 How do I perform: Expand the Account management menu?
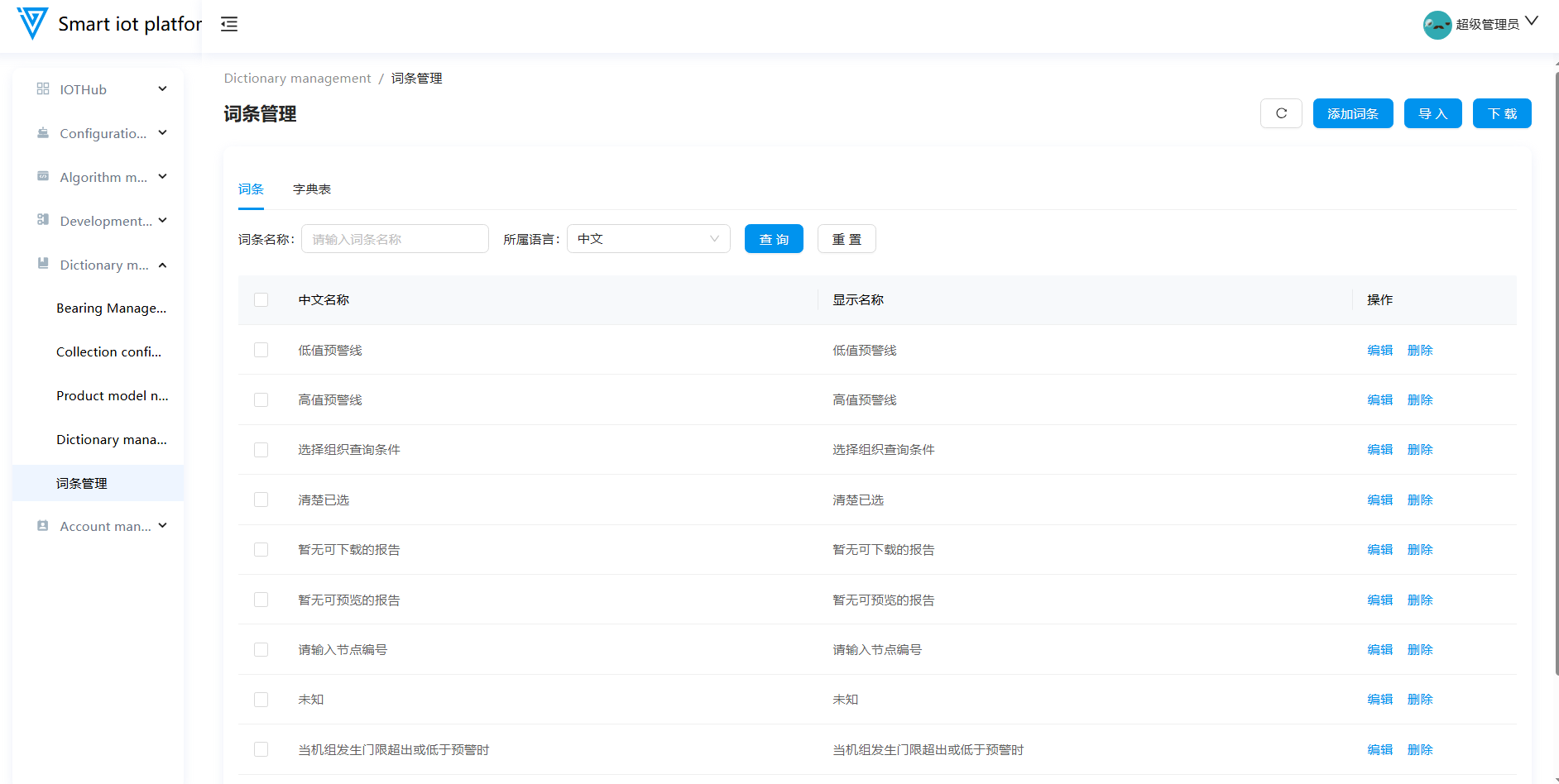[x=163, y=525]
